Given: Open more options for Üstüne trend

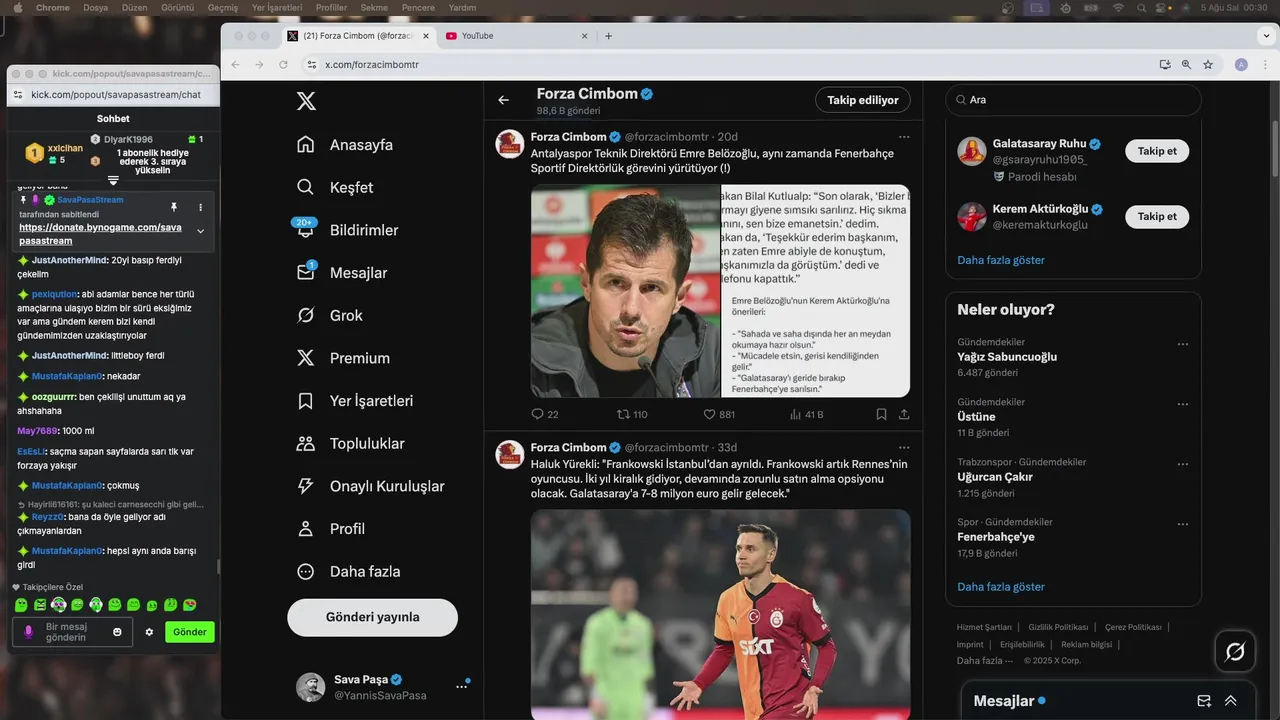Looking at the screenshot, I should (1183, 405).
